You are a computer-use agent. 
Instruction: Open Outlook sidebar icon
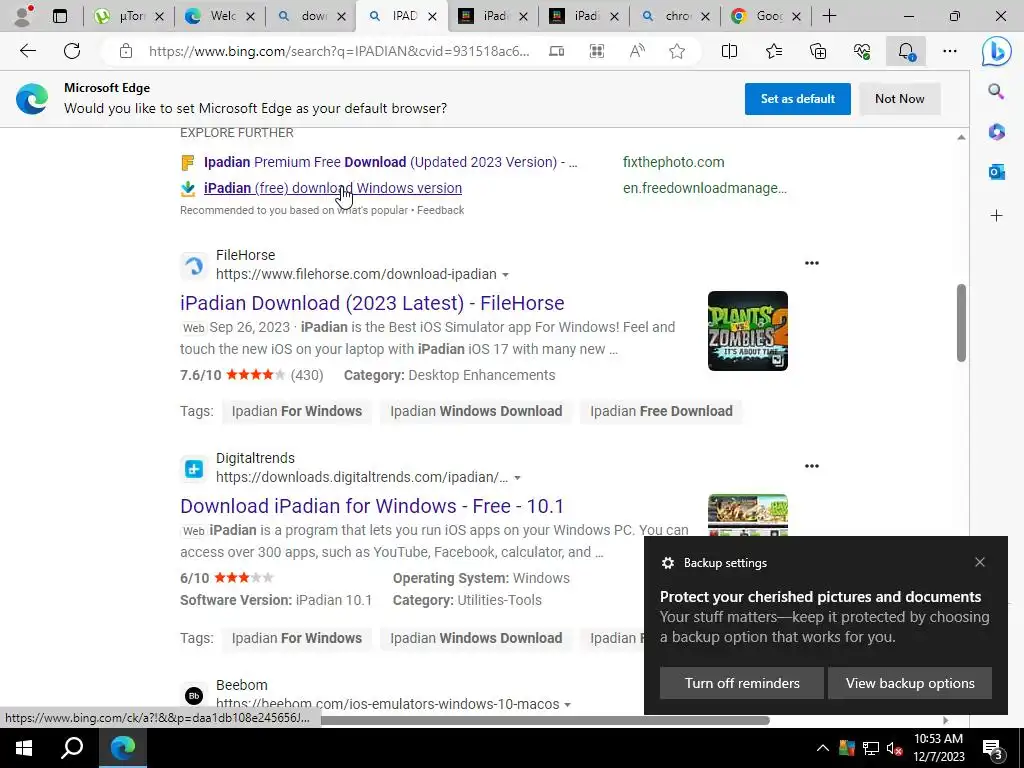pyautogui.click(x=996, y=172)
